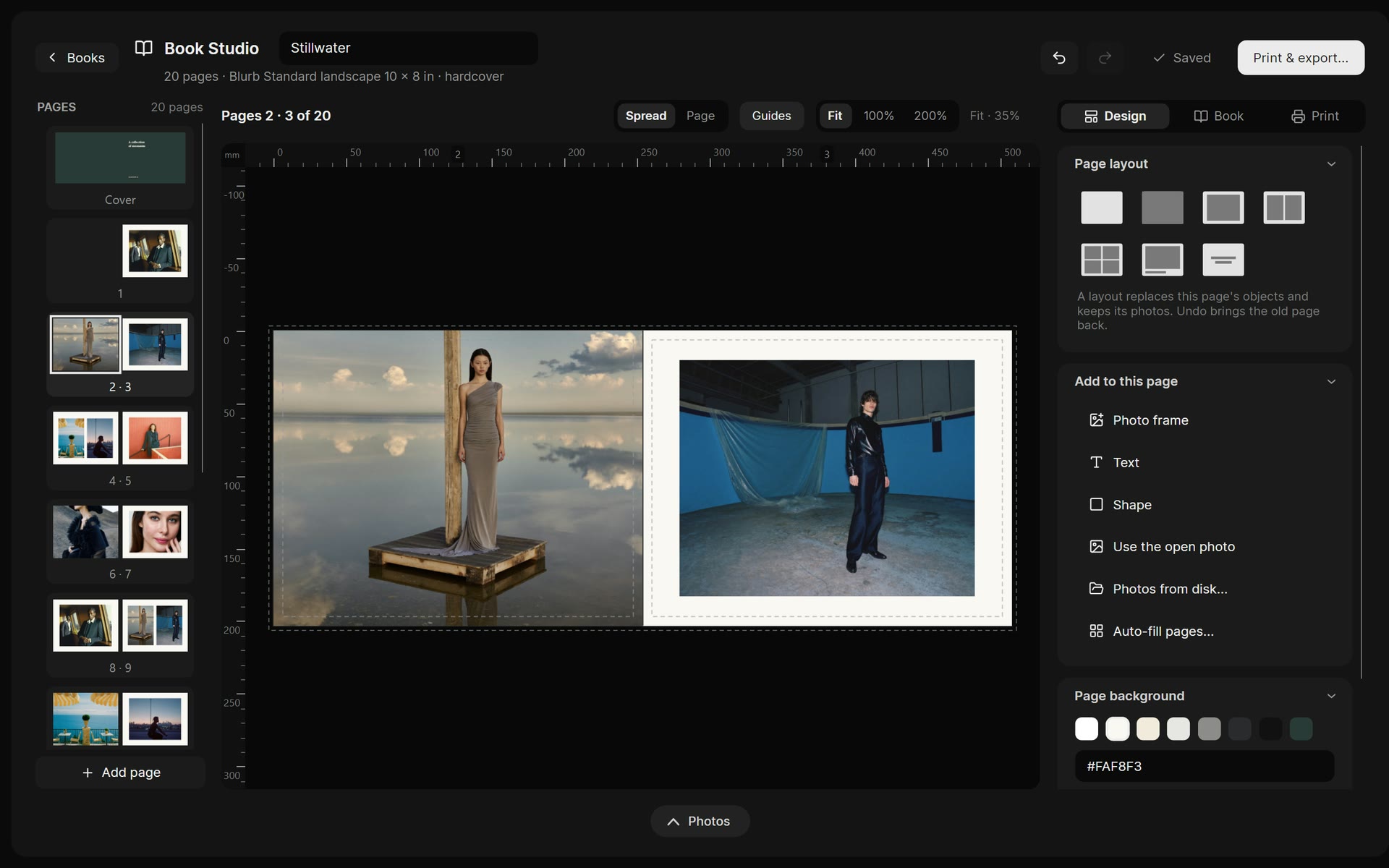Click the Stillwater book title field
The image size is (1389, 868).
(409, 48)
